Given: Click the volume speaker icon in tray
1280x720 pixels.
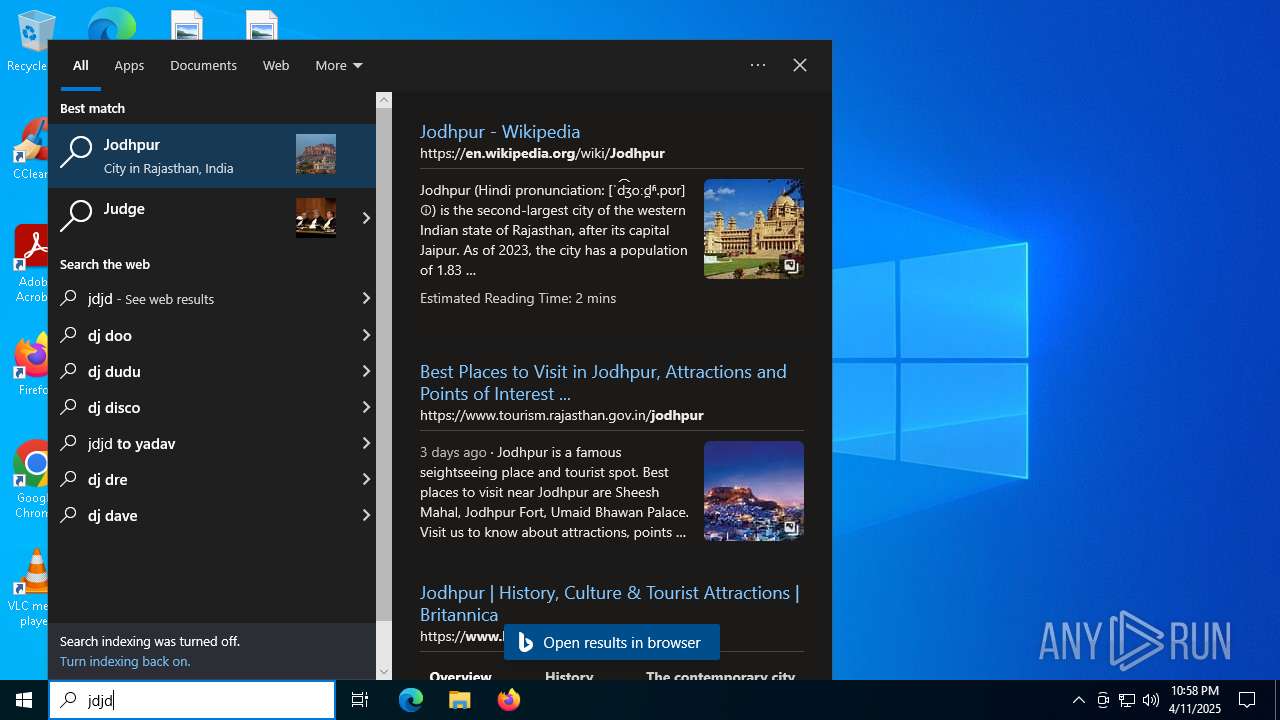Looking at the screenshot, I should [1151, 700].
